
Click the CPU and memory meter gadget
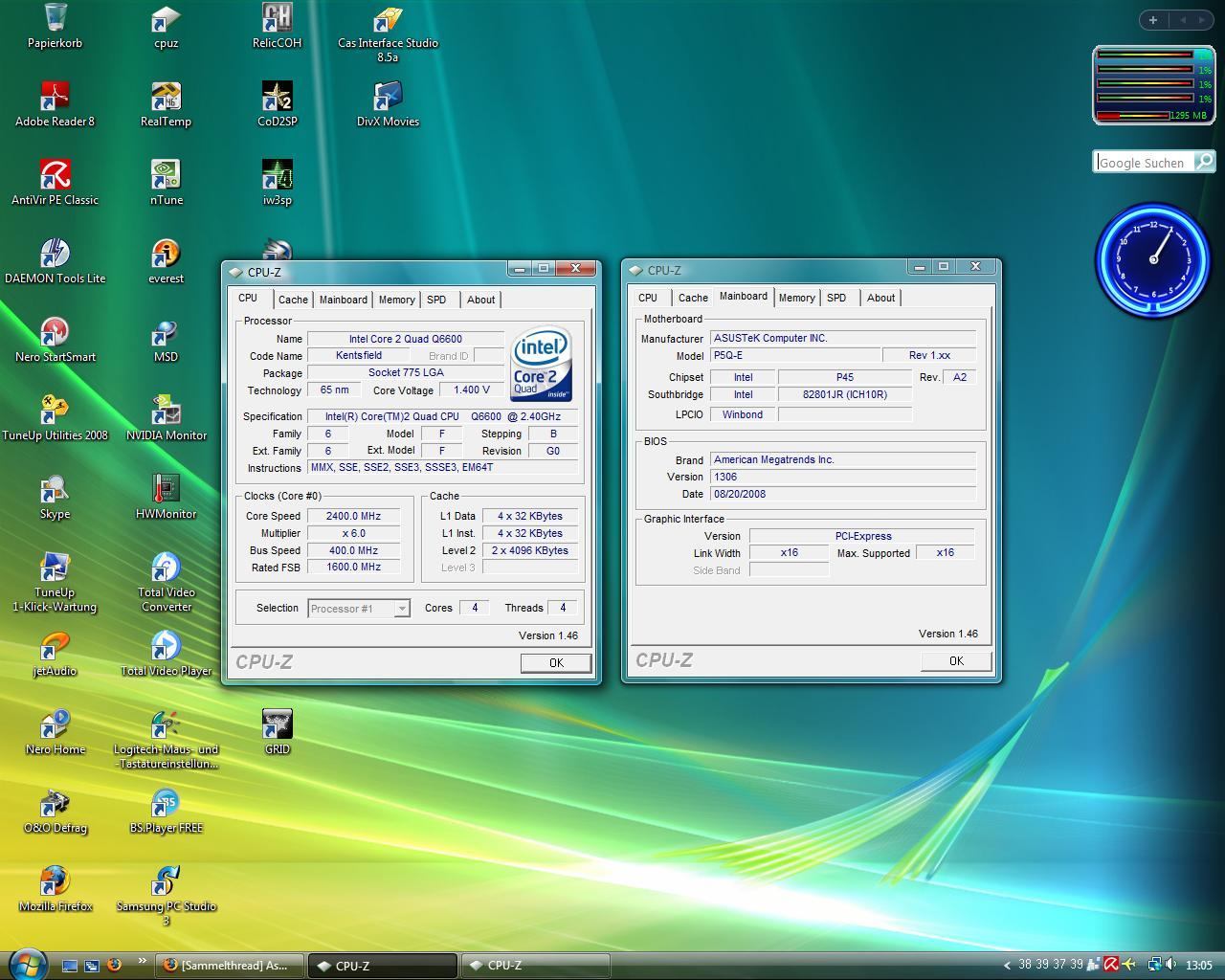coord(1153,84)
